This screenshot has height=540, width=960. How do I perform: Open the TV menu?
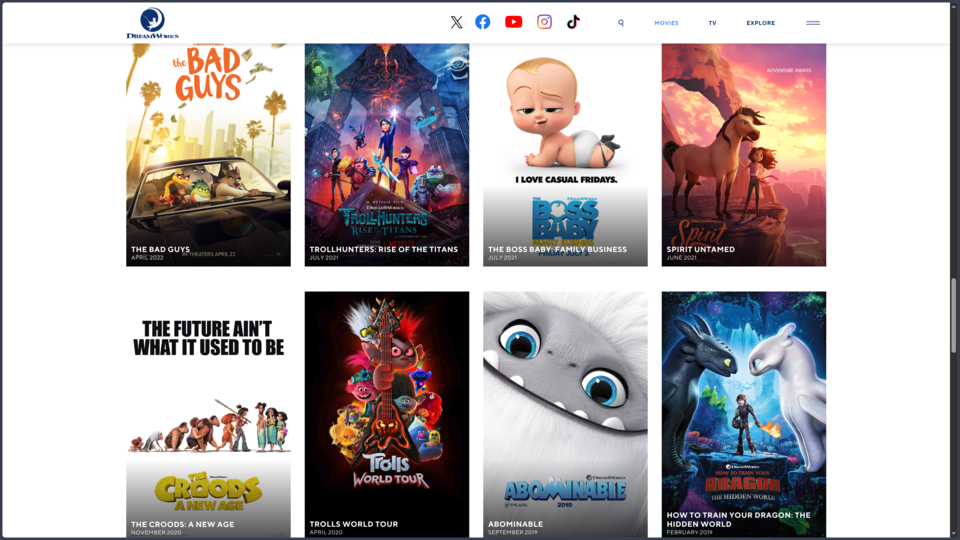click(713, 23)
